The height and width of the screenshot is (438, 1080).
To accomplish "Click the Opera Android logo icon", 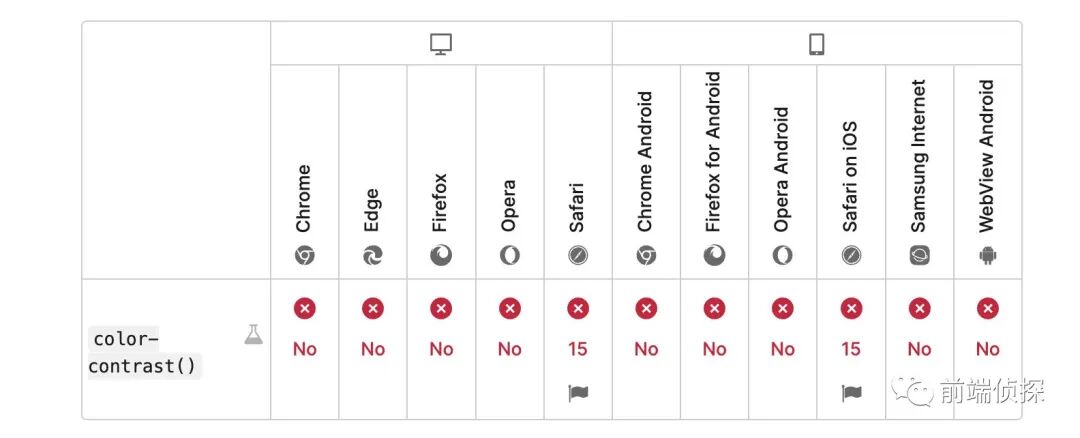I will (782, 256).
